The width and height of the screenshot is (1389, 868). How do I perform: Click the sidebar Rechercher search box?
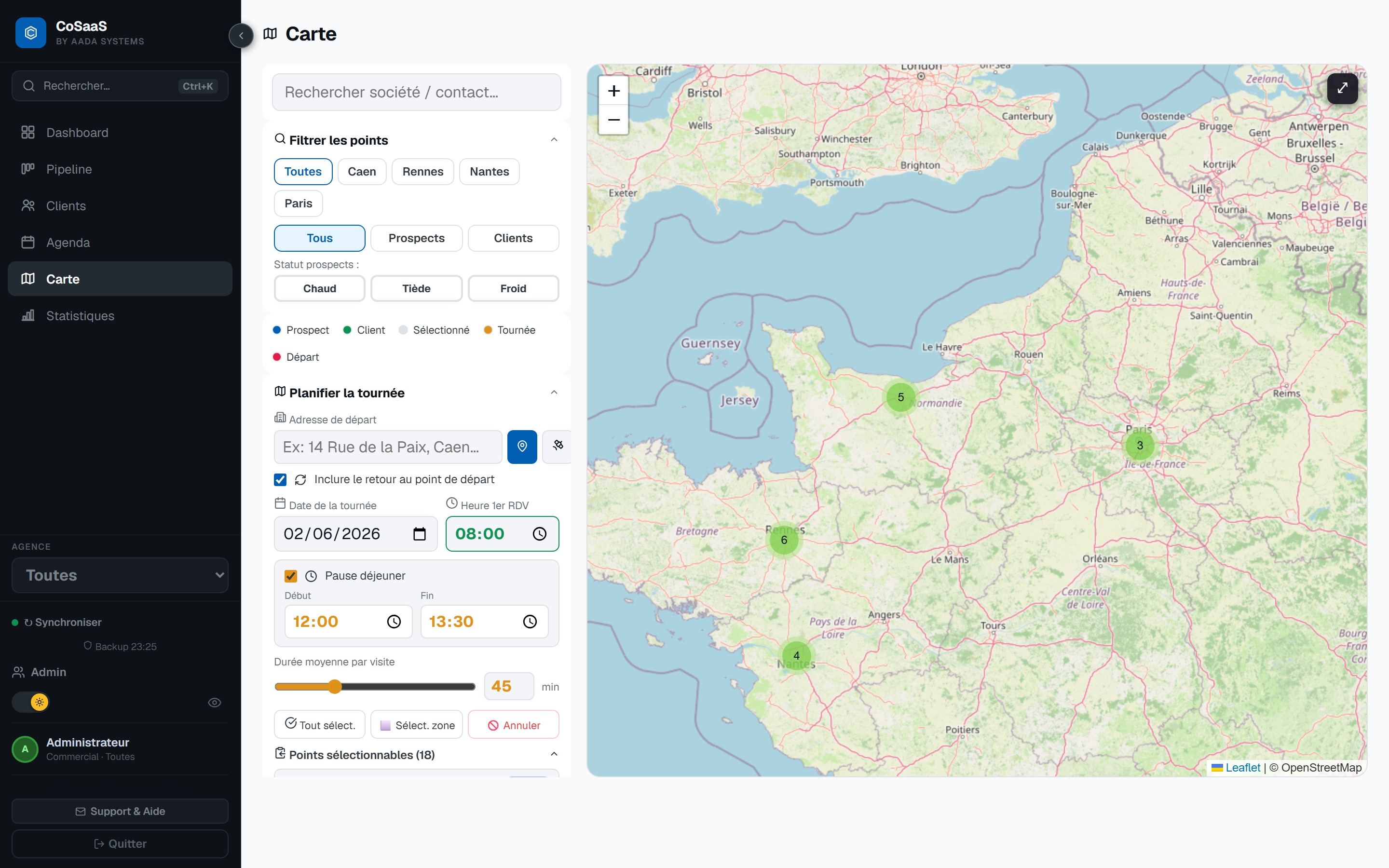pyautogui.click(x=120, y=86)
